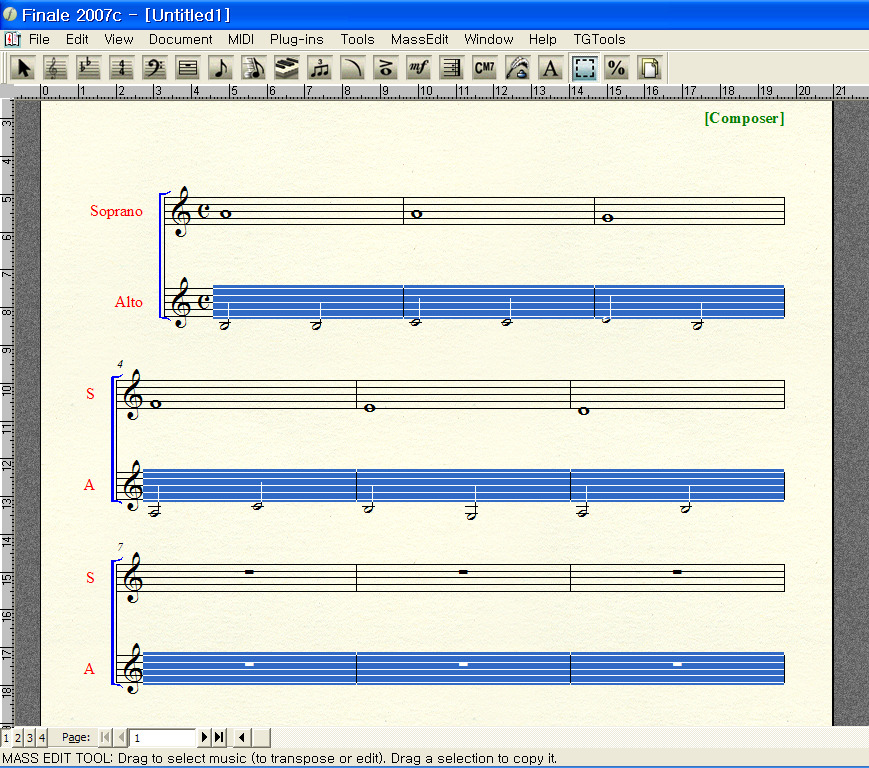
Task: Go to the next page arrow
Action: (x=205, y=738)
